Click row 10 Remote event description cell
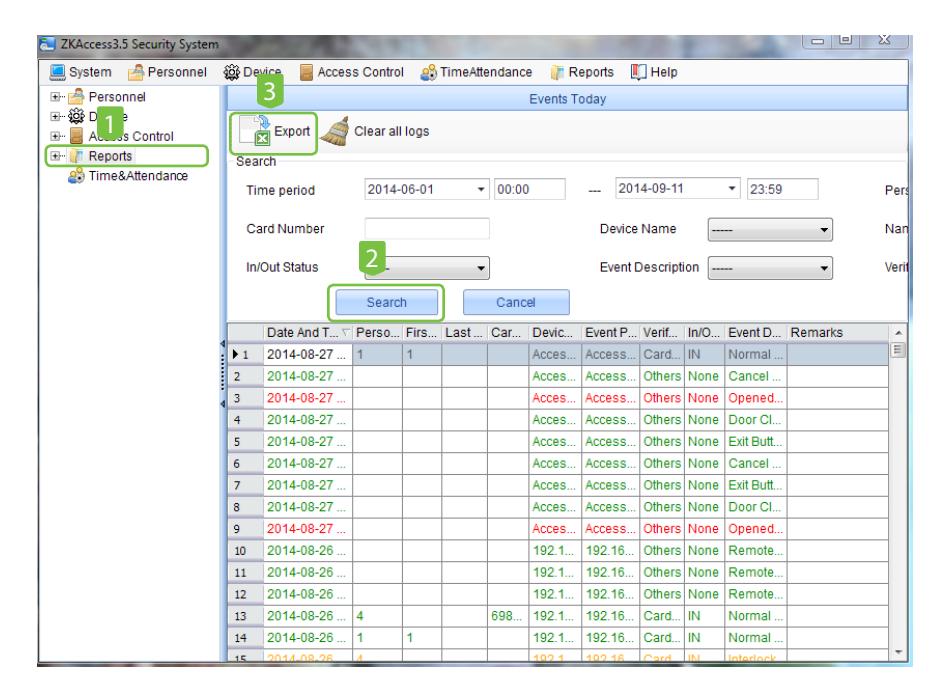The height and width of the screenshot is (700, 946). click(755, 550)
